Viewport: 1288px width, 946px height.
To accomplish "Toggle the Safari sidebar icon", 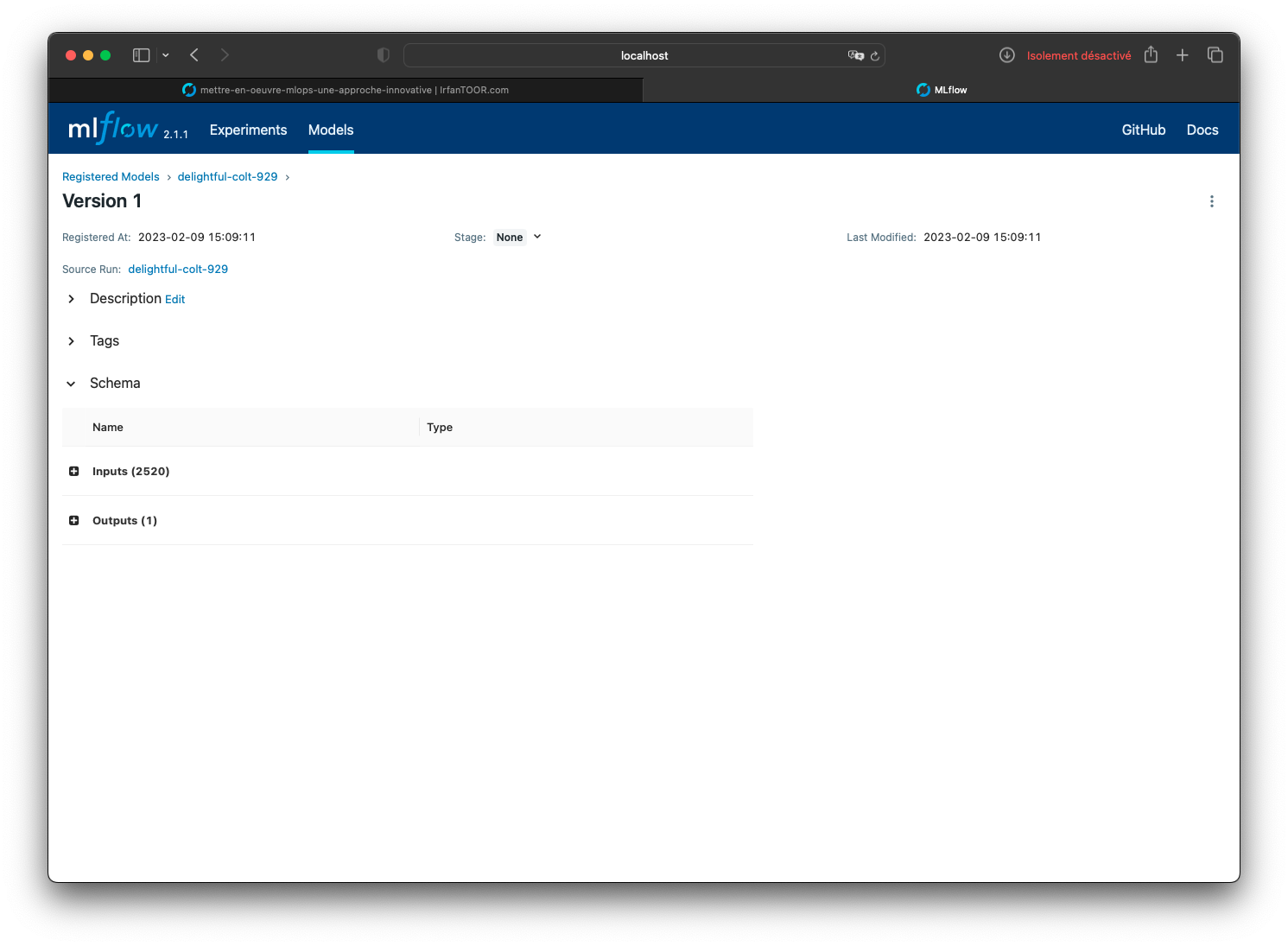I will (142, 55).
